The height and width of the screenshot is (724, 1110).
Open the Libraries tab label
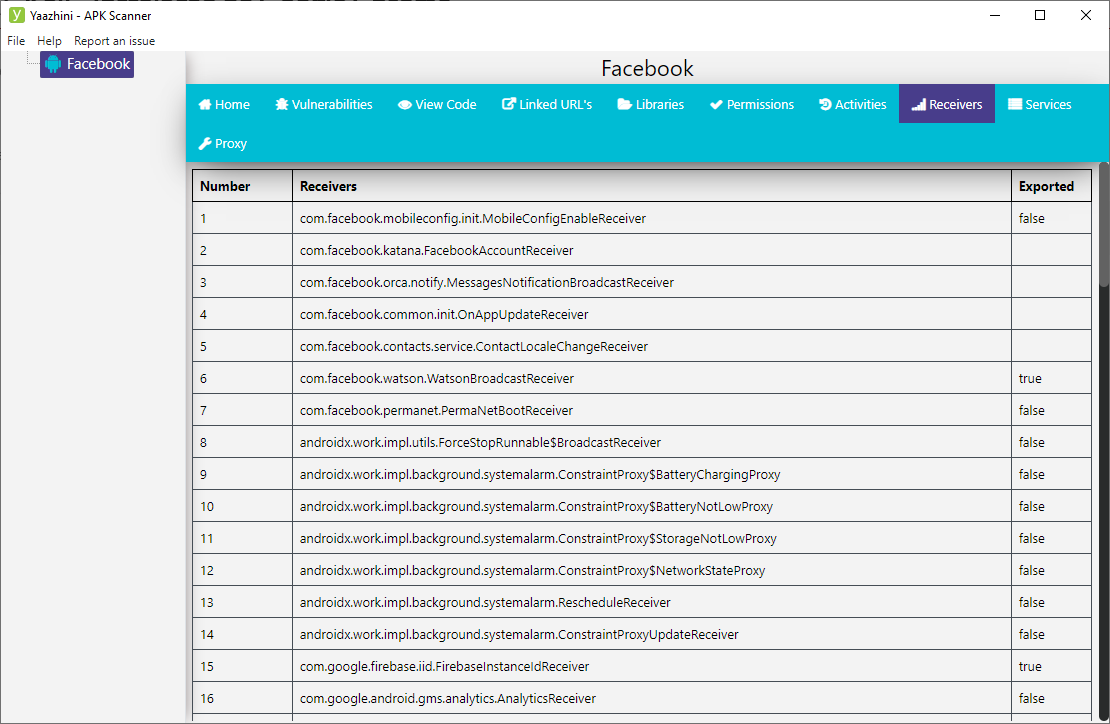pos(660,105)
